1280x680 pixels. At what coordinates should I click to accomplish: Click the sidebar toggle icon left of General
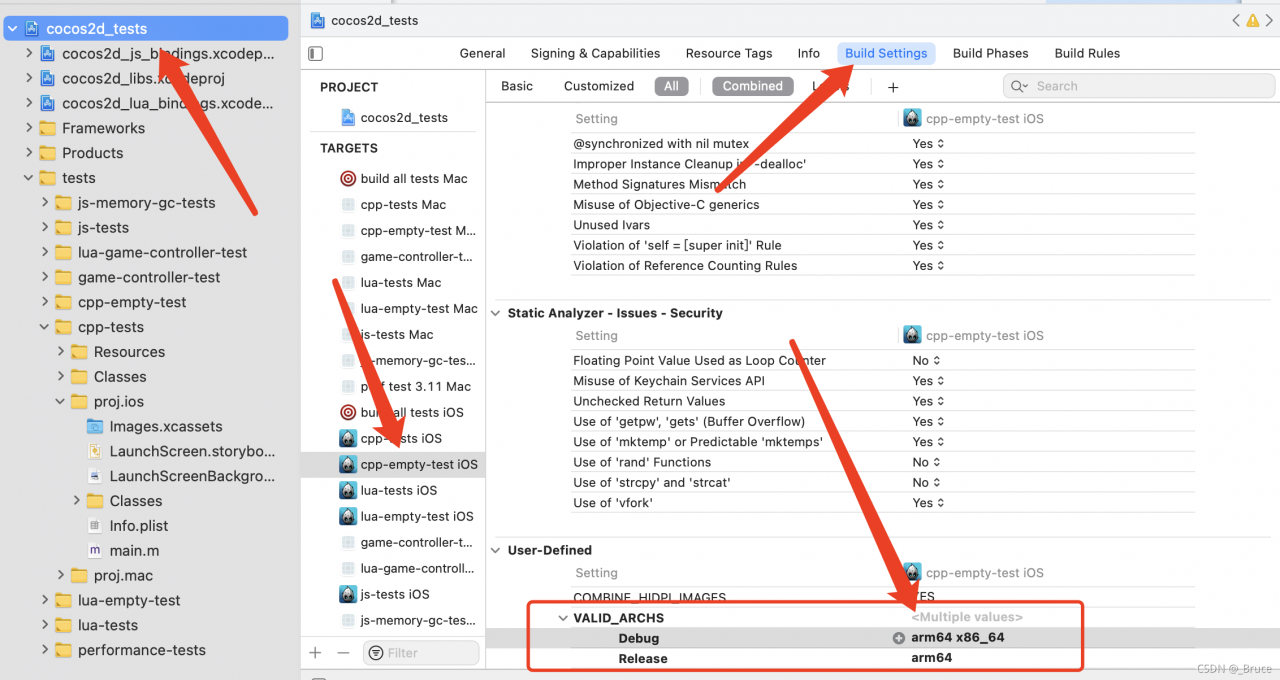(316, 54)
